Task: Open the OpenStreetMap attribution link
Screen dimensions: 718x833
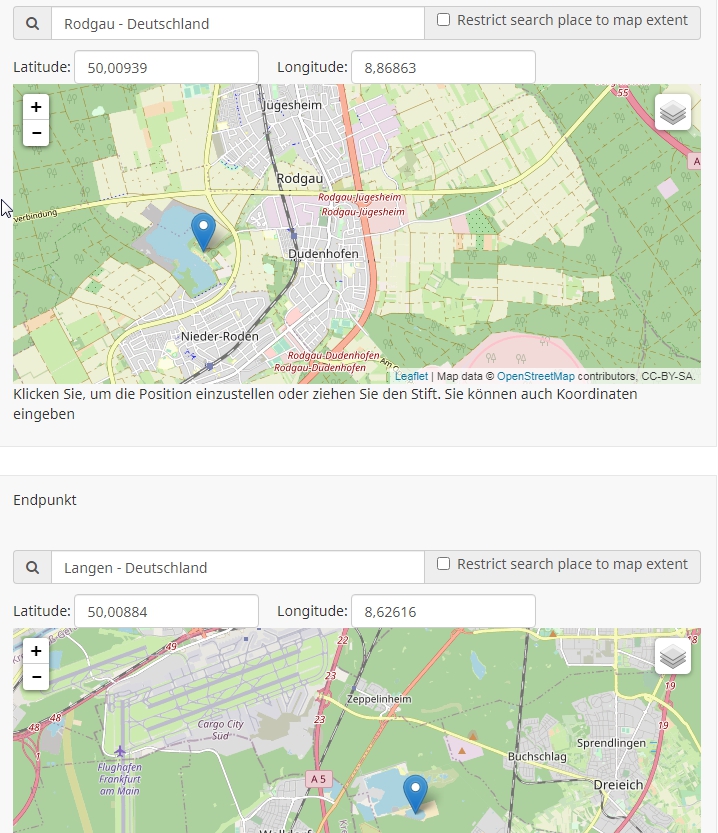Action: pos(535,376)
